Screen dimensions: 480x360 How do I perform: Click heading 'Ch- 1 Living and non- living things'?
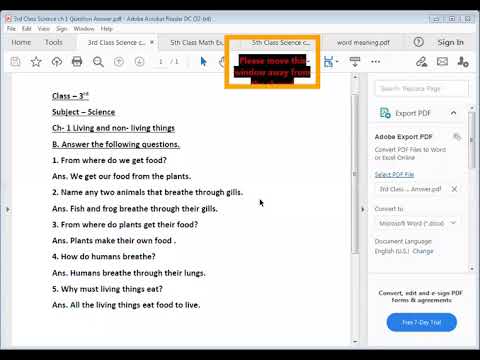(113, 128)
